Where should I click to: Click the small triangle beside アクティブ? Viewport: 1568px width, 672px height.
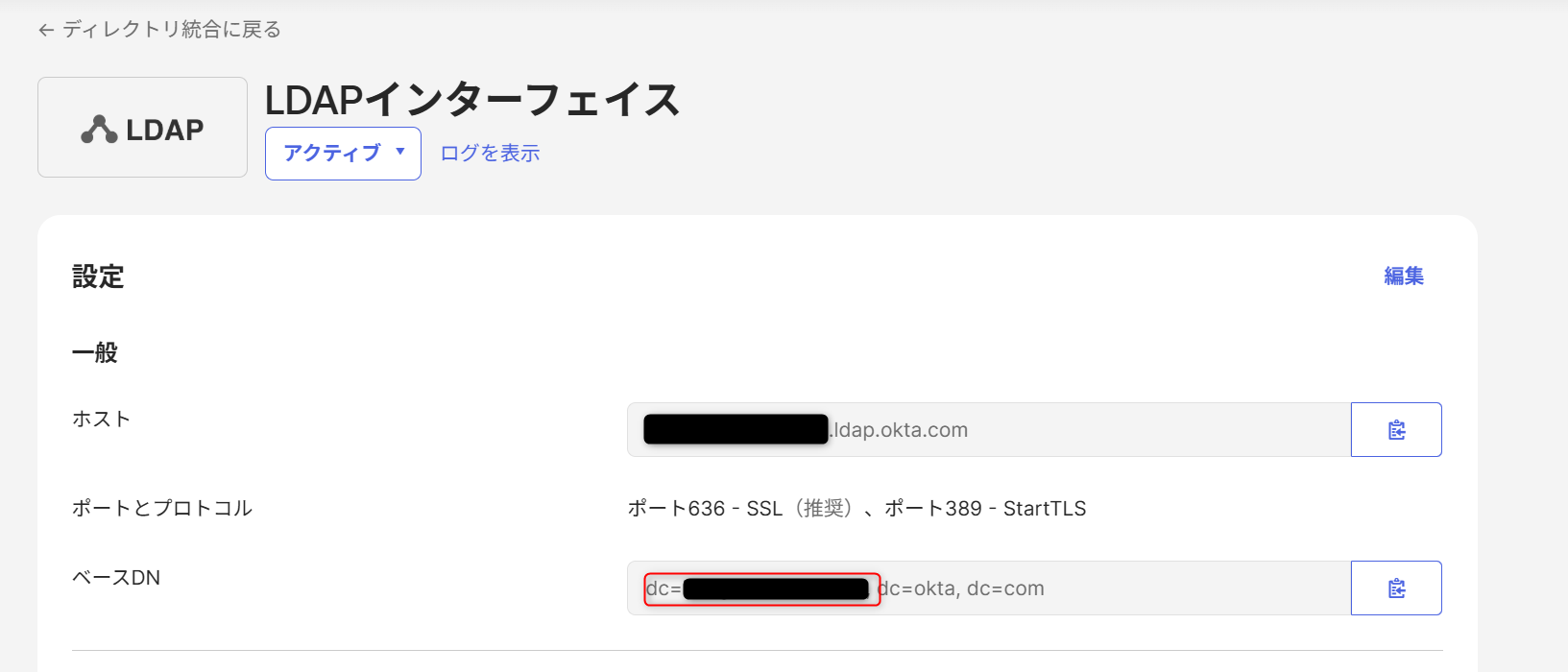400,152
